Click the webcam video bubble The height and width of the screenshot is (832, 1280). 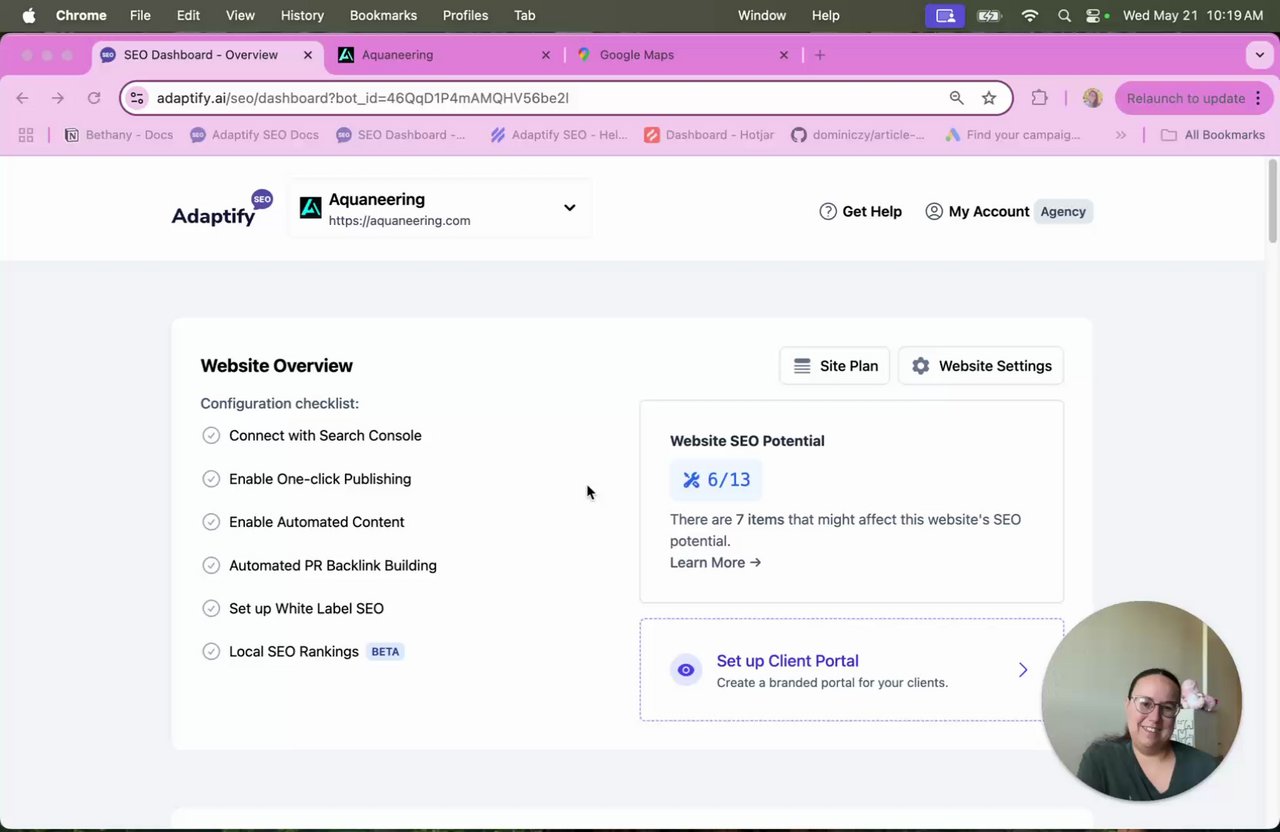pyautogui.click(x=1141, y=701)
